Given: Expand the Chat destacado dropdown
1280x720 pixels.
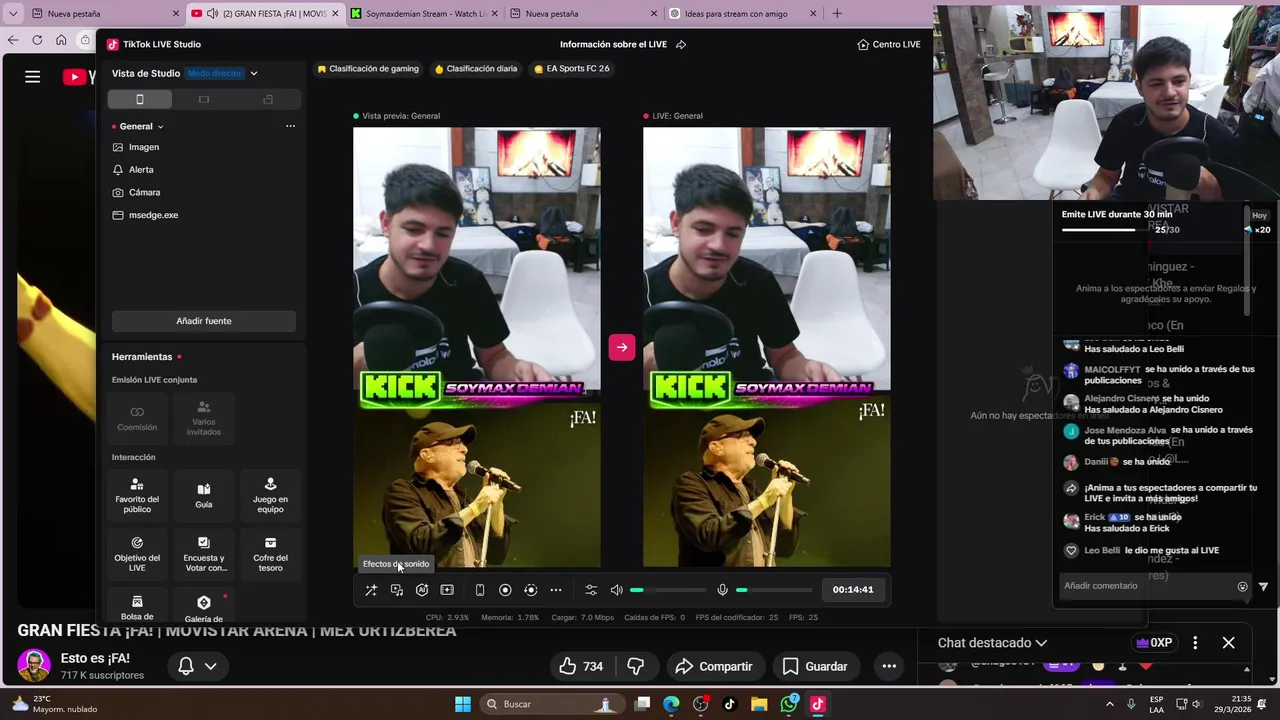Looking at the screenshot, I should point(993,643).
